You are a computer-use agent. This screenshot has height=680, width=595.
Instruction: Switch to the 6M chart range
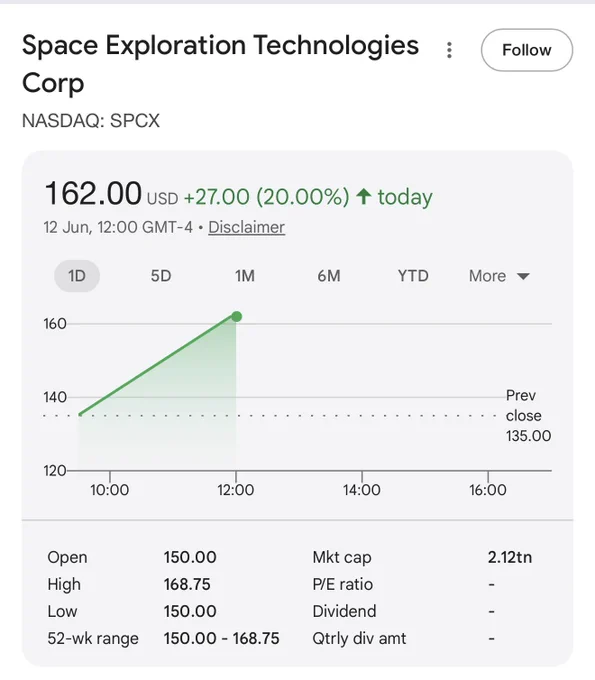tap(329, 276)
